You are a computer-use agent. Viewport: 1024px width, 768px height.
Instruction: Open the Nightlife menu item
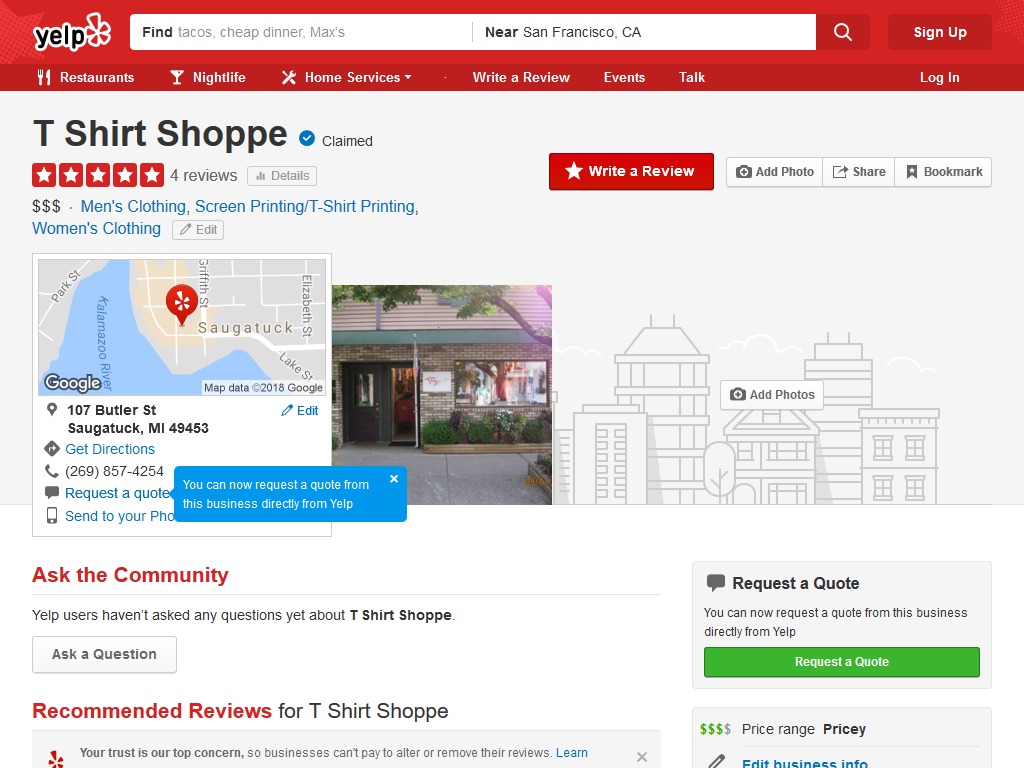208,77
